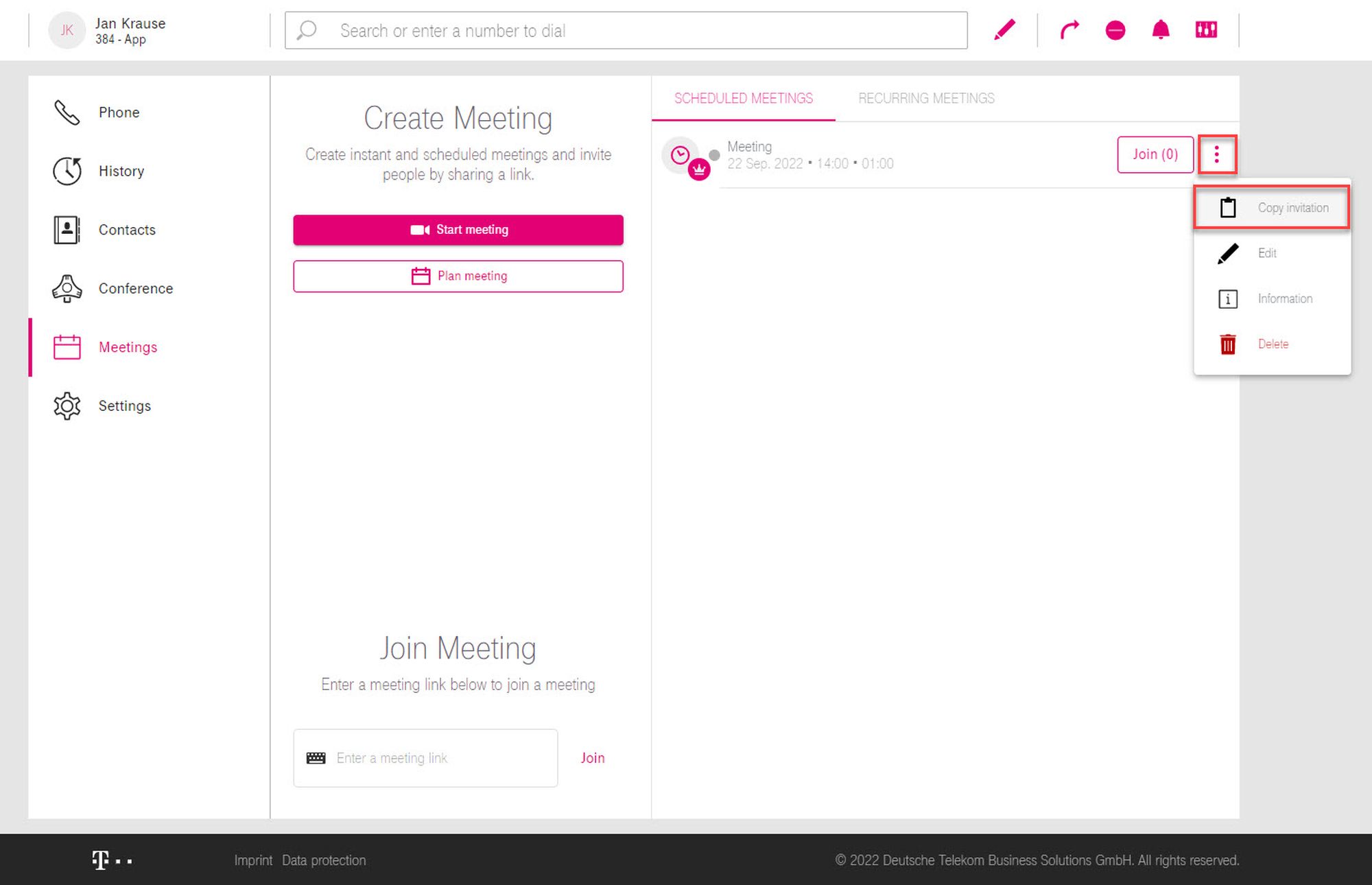Focus the Enter a meeting link field
1372x885 pixels.
tap(439, 758)
